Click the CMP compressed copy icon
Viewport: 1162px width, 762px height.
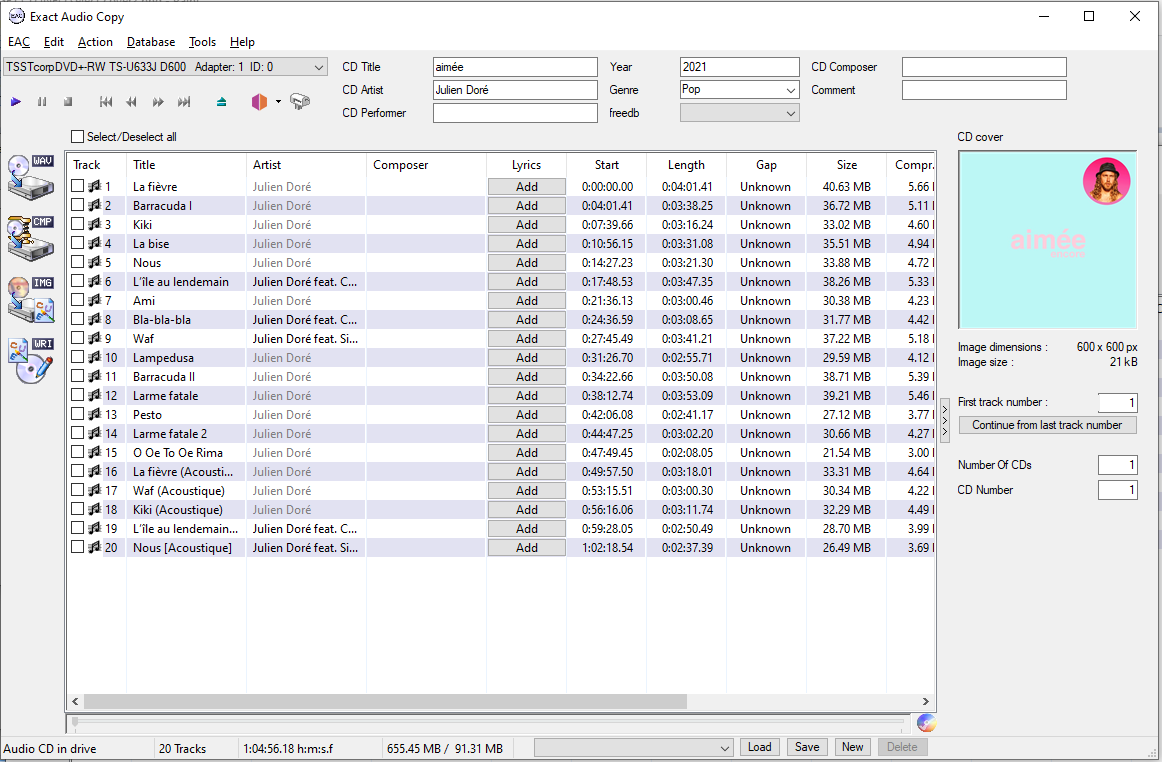(x=31, y=239)
